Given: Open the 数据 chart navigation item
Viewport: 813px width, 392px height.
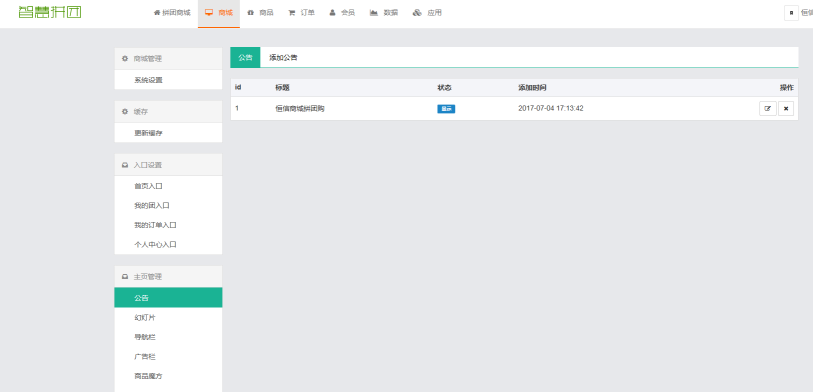Looking at the screenshot, I should pyautogui.click(x=384, y=13).
